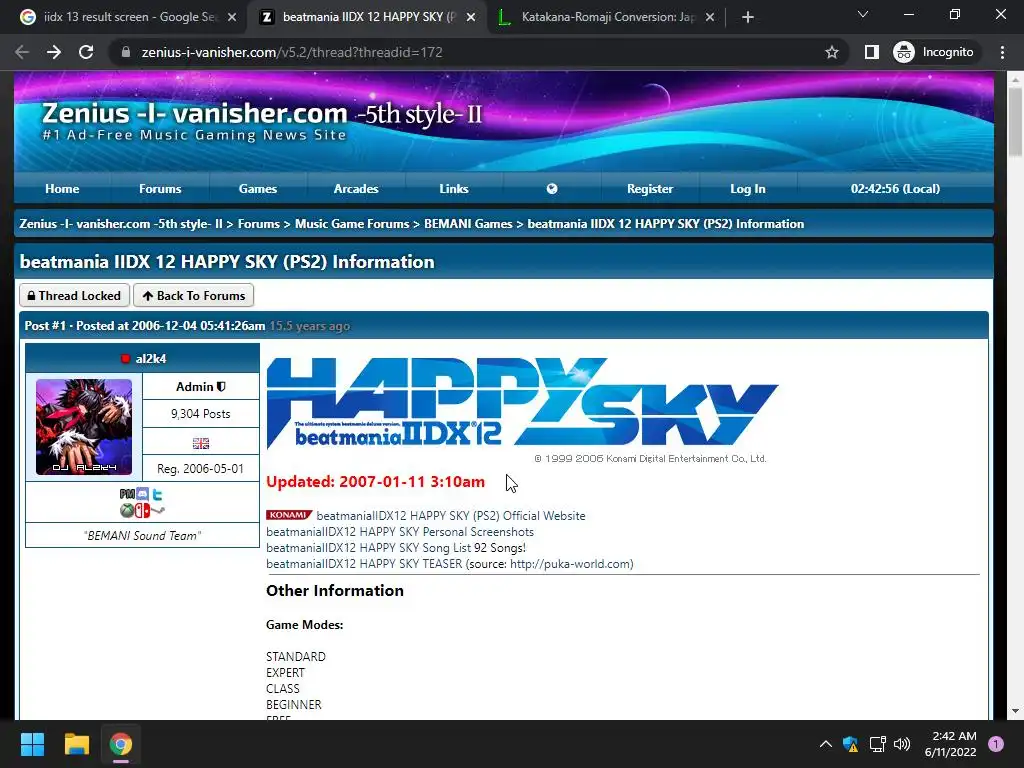Screen dimensions: 1024x768
Task: Open HAPPY SKY Personal Screenshots link
Action: pyautogui.click(x=400, y=532)
